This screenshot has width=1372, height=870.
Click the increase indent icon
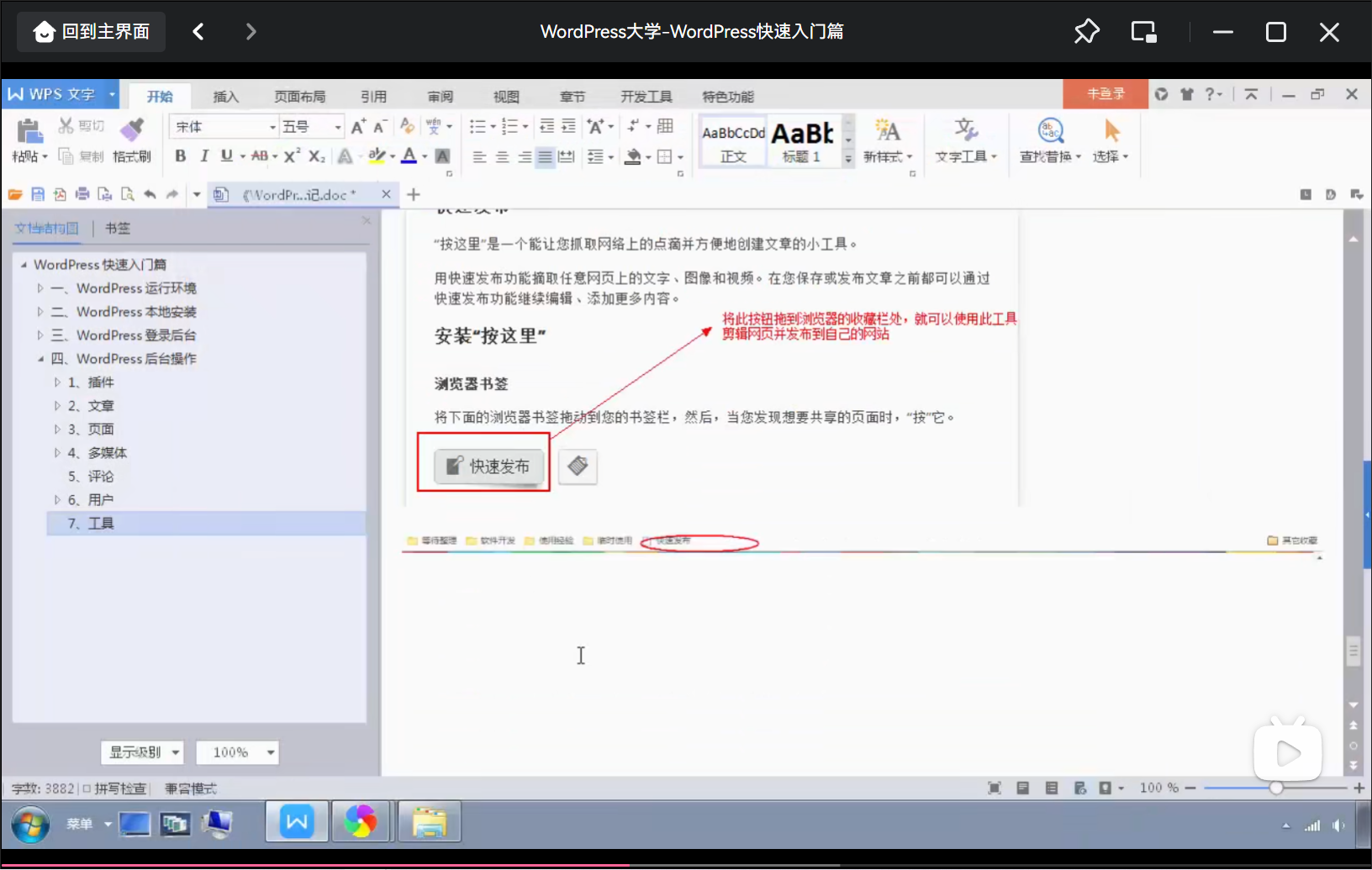[568, 127]
